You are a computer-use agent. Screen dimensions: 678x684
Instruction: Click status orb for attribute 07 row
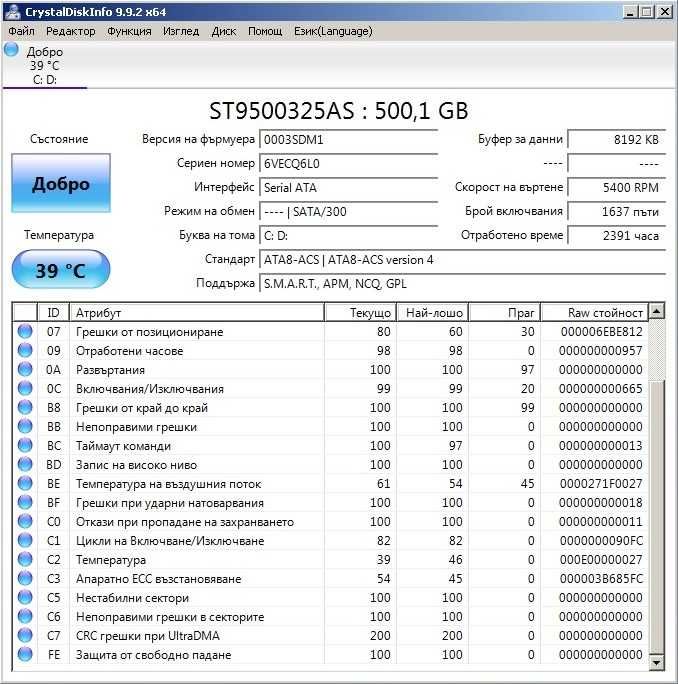coord(25,332)
